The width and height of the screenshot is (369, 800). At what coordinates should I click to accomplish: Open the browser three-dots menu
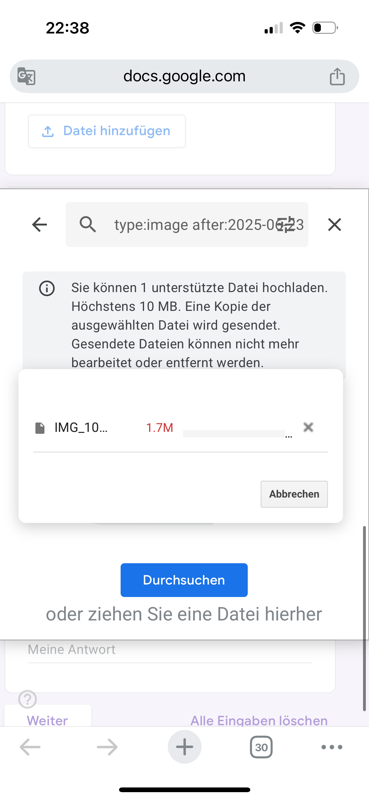pyautogui.click(x=332, y=747)
